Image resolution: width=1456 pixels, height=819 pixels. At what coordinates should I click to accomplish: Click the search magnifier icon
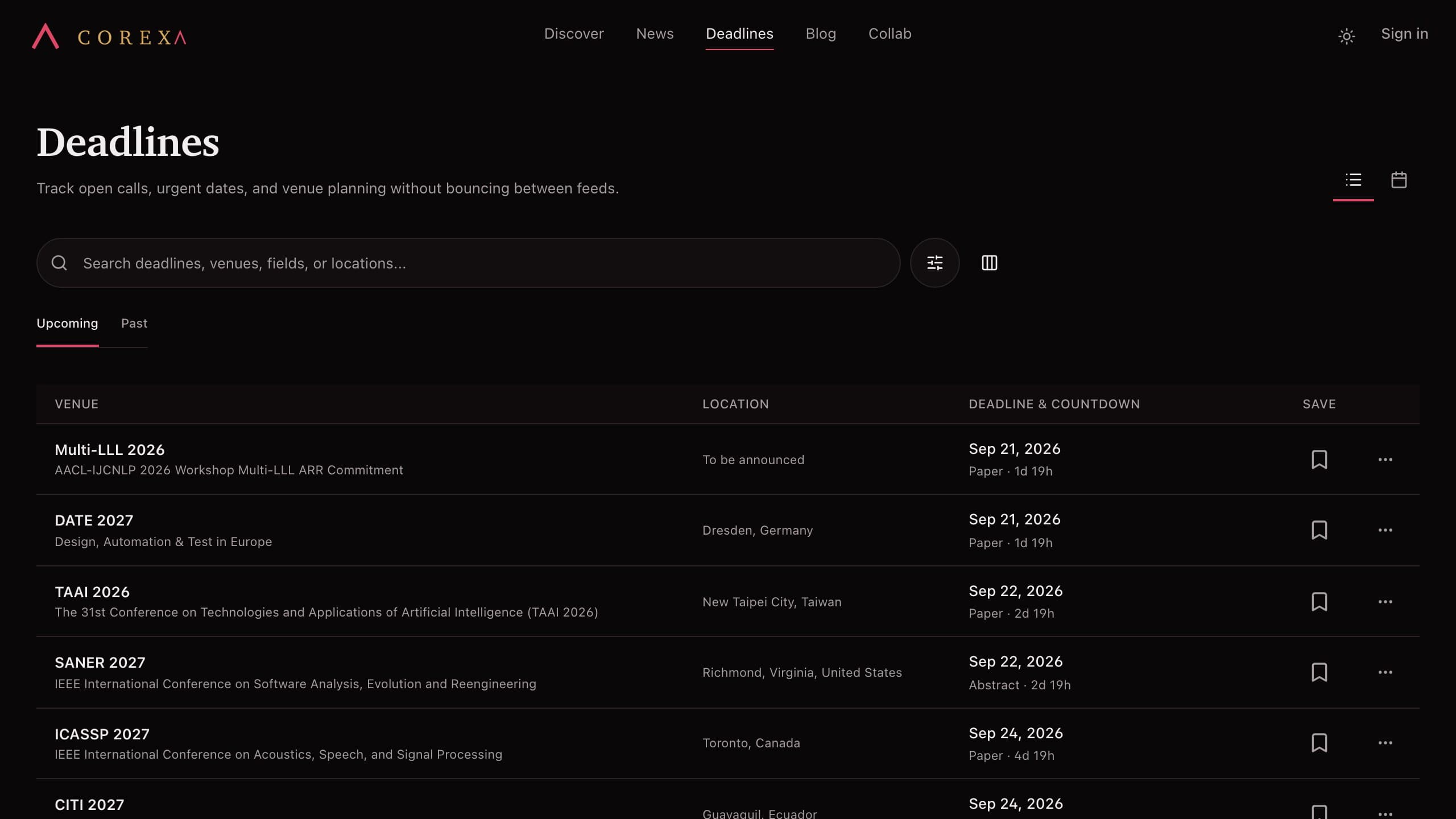[59, 263]
